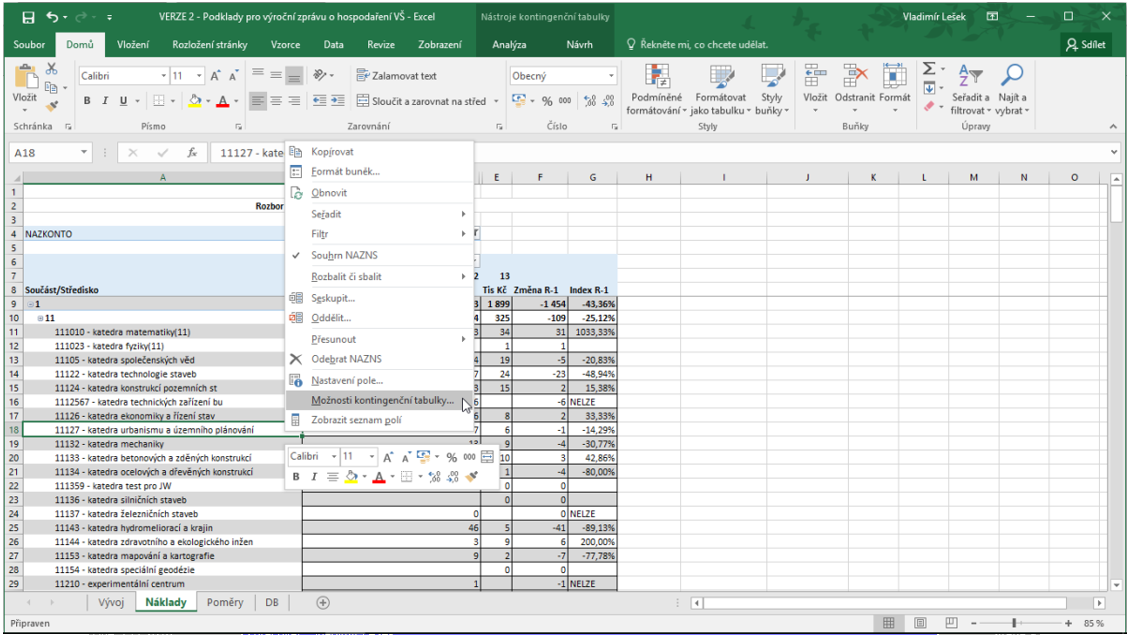Click Odebrat NAZNS in context menu
Viewport: 1129px width, 635px height.
[379, 359]
